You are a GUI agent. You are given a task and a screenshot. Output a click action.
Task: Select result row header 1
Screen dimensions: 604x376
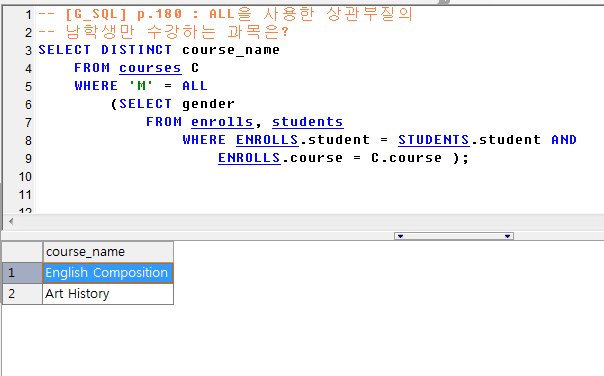click(22, 273)
